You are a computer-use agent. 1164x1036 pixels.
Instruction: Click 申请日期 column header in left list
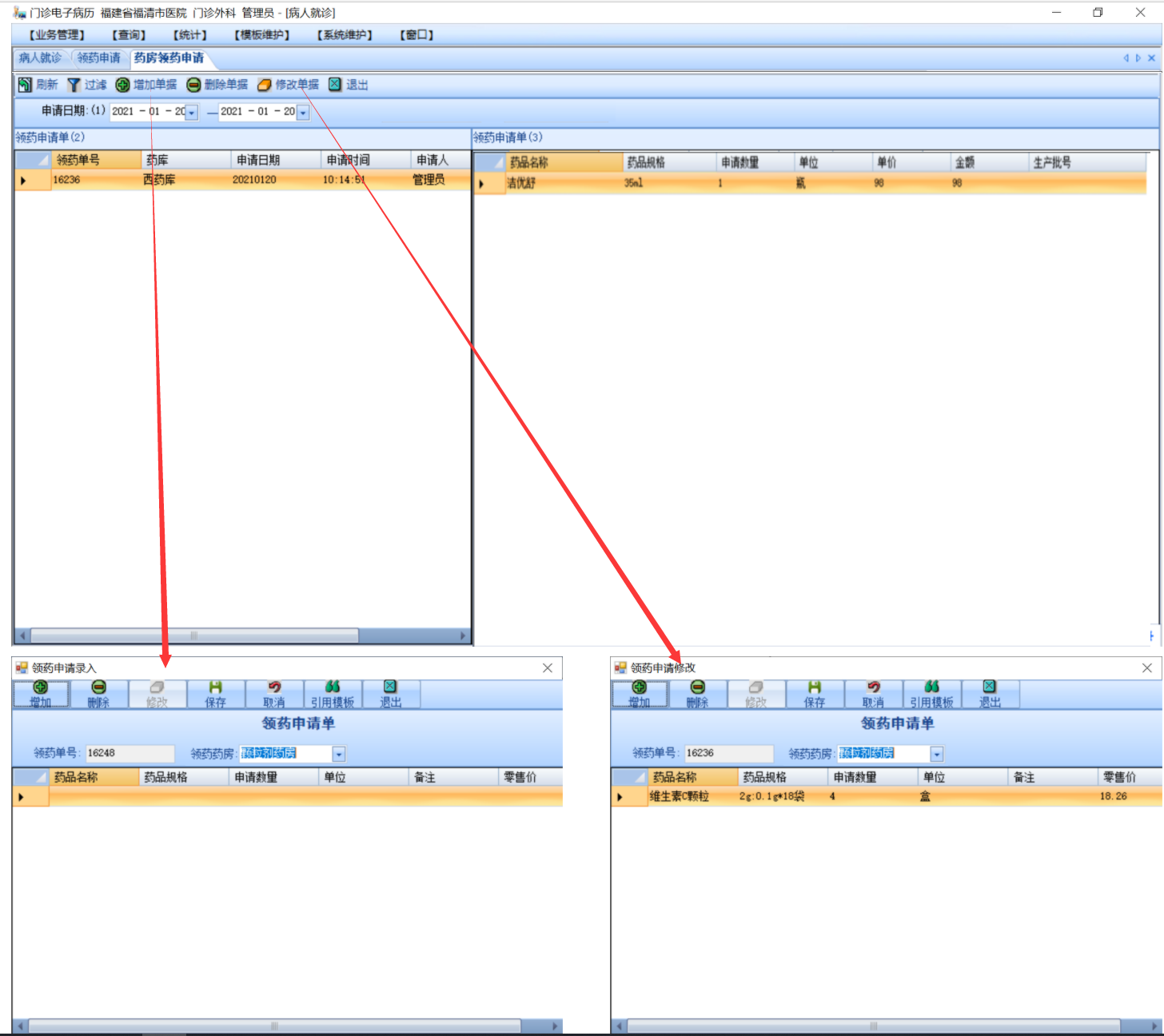(x=277, y=160)
